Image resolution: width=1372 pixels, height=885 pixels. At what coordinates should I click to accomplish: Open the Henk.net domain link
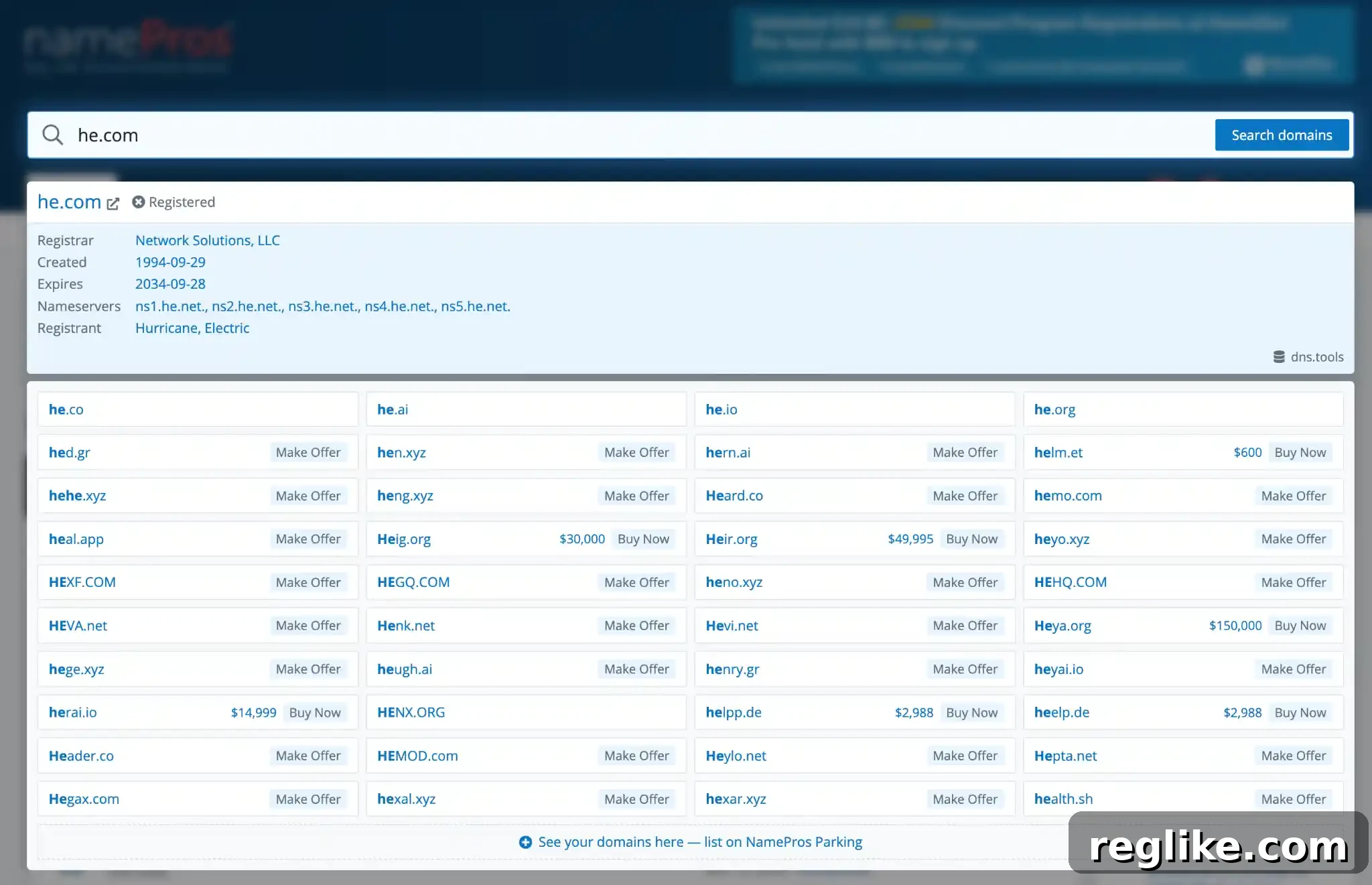[406, 626]
